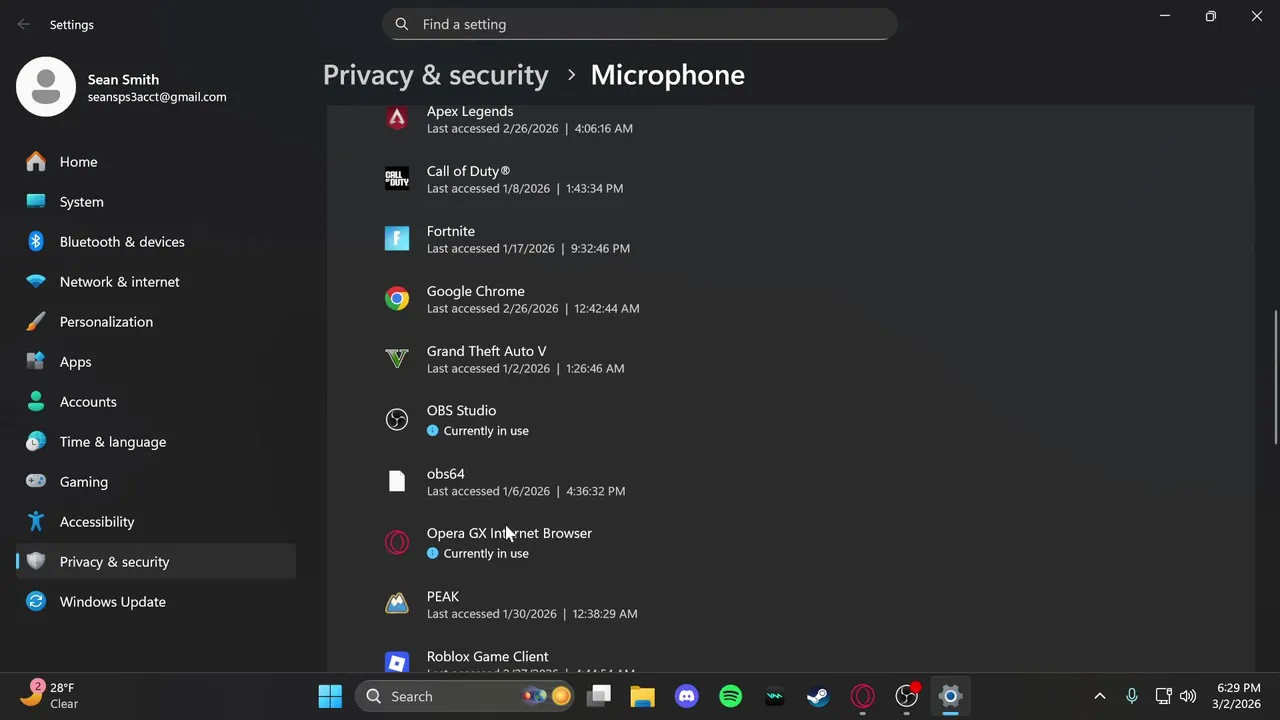Click the Google Chrome app icon
The image size is (1280, 720).
[x=397, y=299]
